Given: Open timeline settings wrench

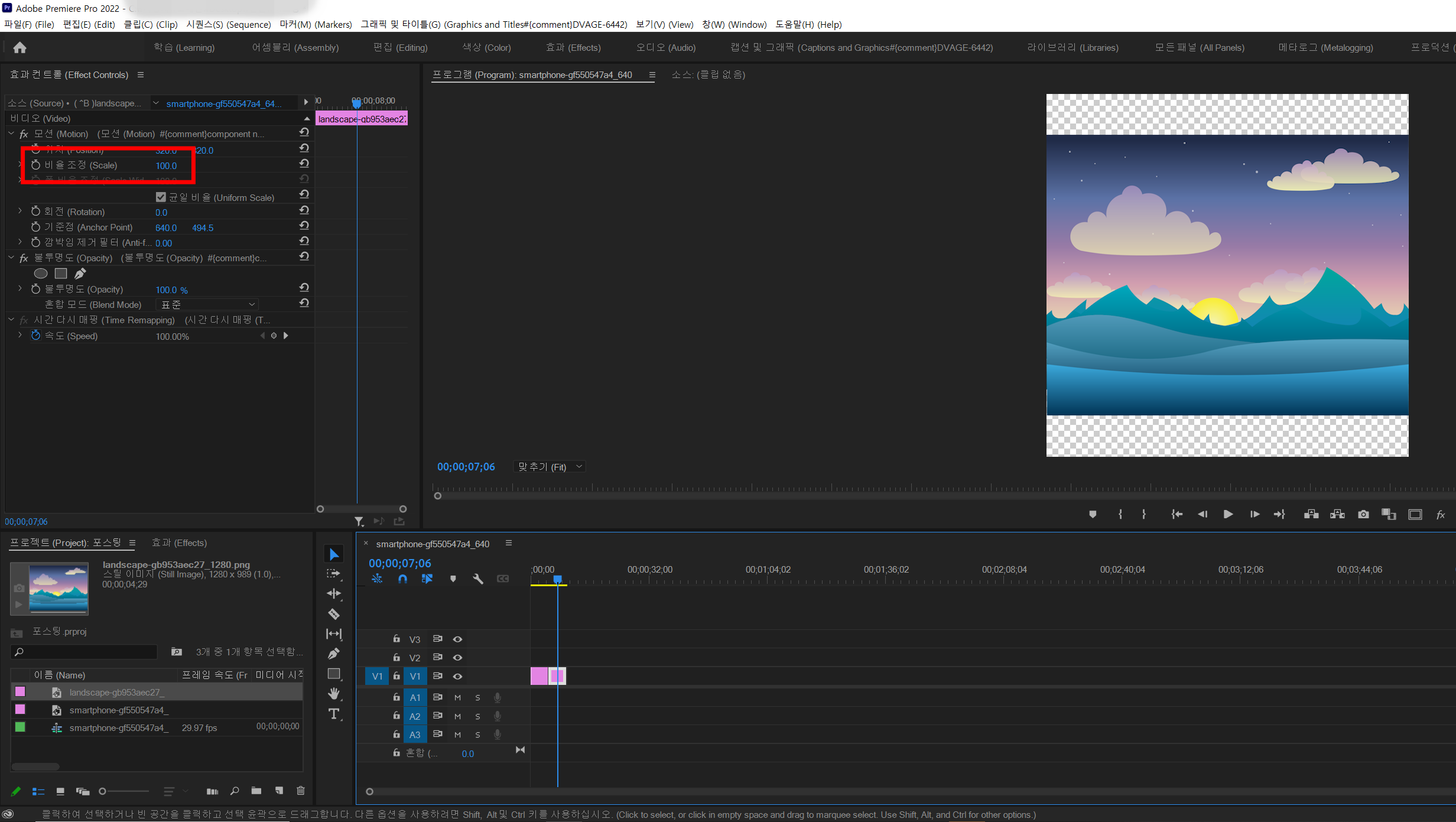Looking at the screenshot, I should tap(477, 579).
